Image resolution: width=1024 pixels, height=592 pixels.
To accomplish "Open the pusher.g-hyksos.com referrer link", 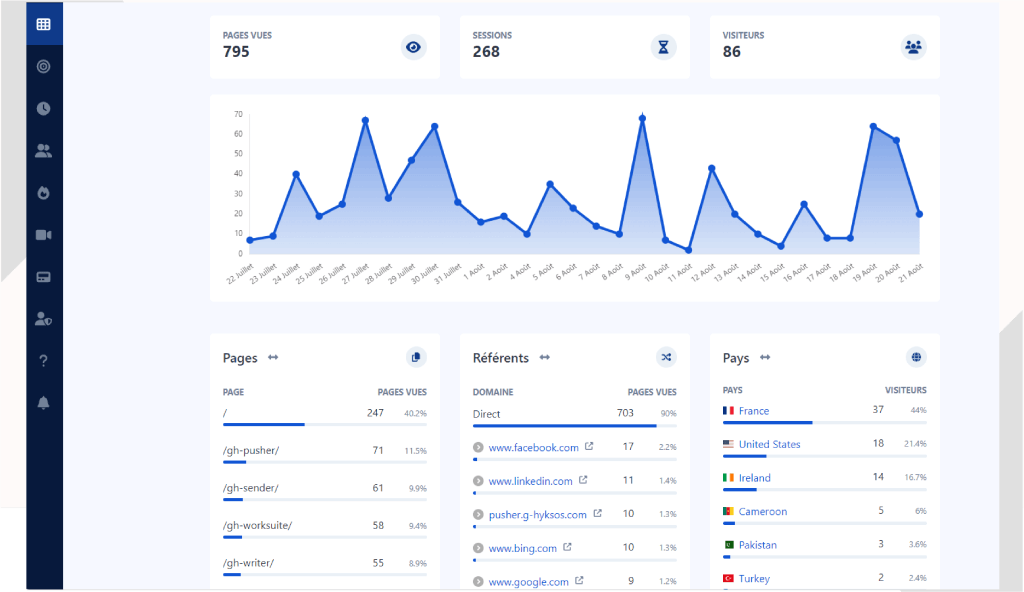I will tap(537, 515).
